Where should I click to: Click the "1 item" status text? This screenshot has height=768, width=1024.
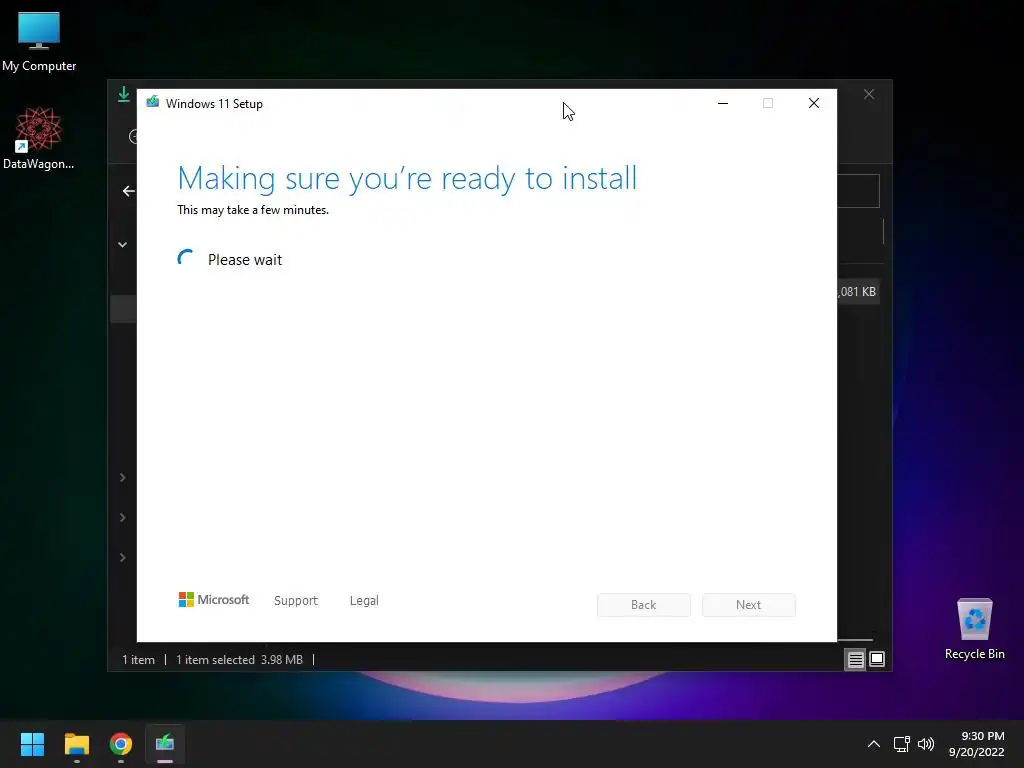click(138, 660)
